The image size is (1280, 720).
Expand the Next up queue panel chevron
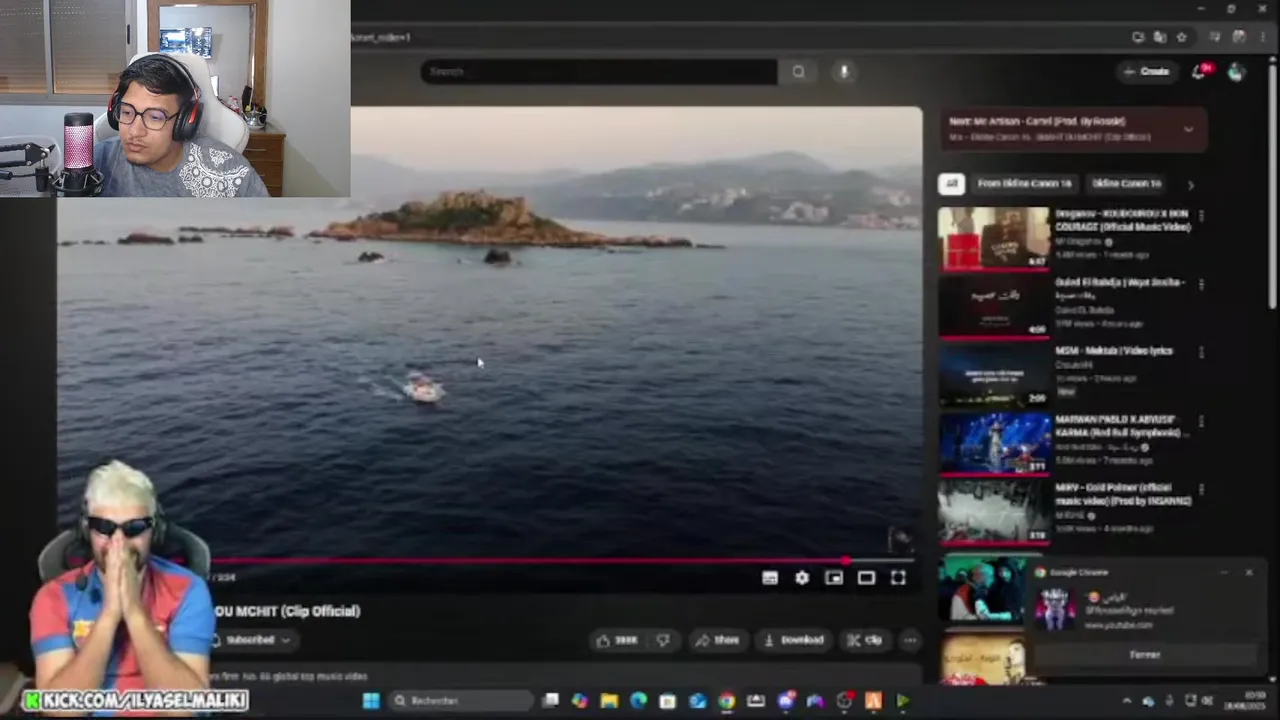(x=1188, y=129)
